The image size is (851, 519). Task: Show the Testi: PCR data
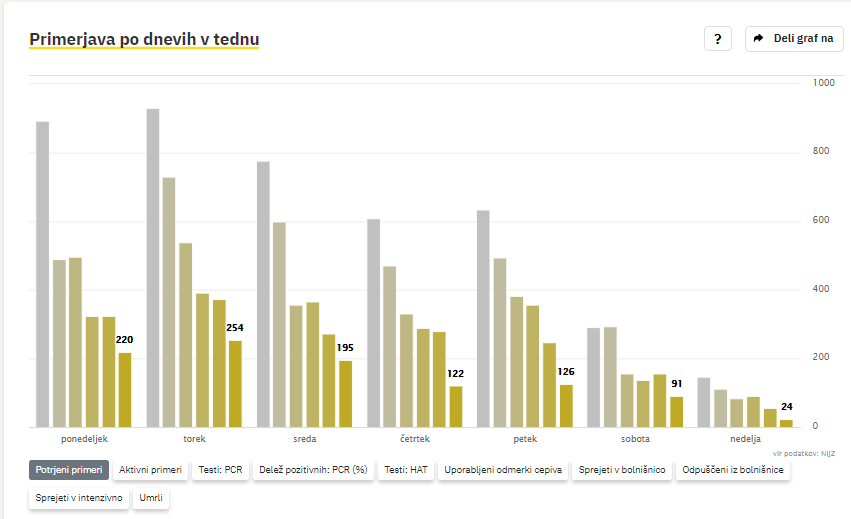point(220,470)
